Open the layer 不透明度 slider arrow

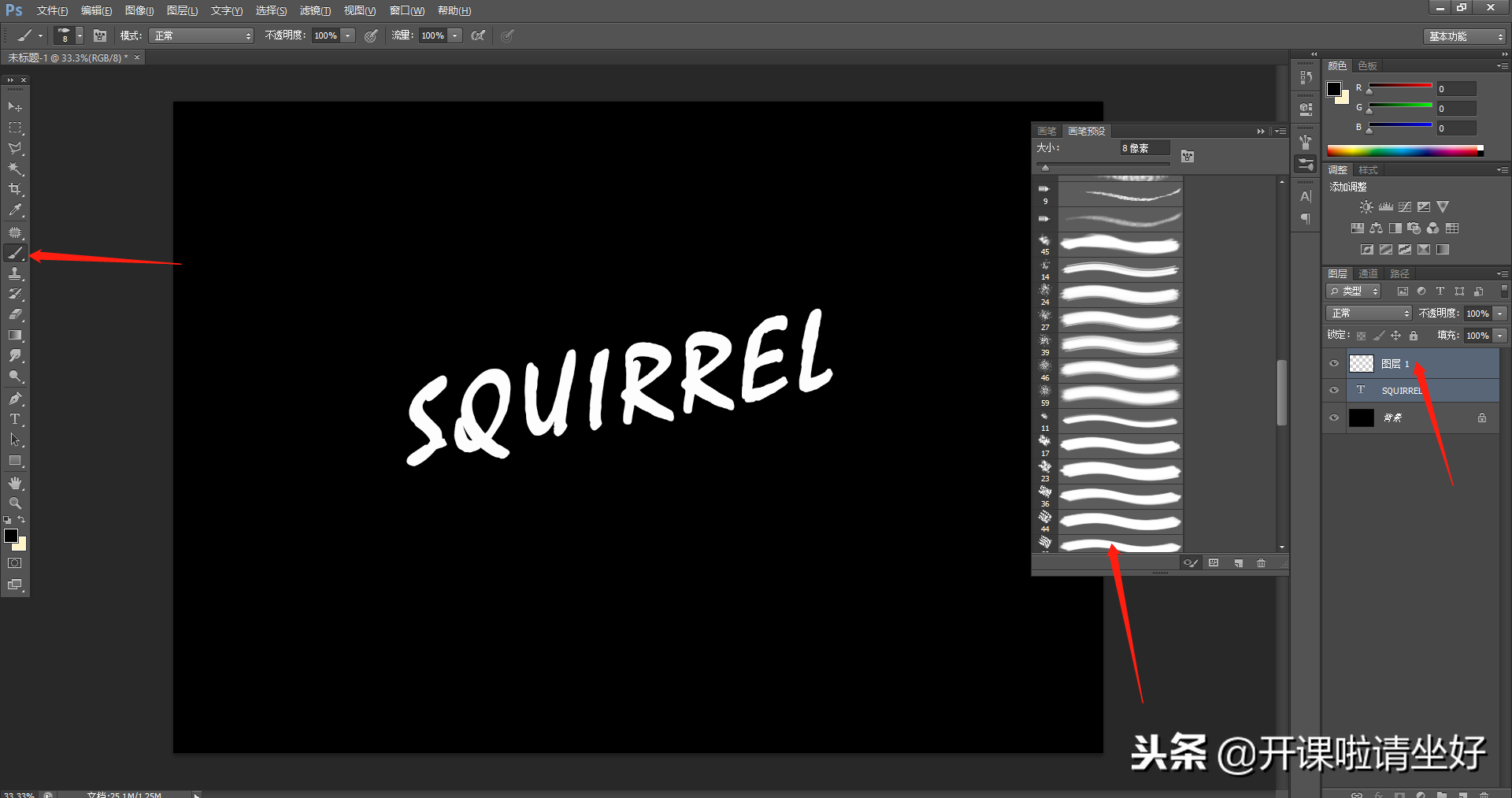pos(1500,314)
